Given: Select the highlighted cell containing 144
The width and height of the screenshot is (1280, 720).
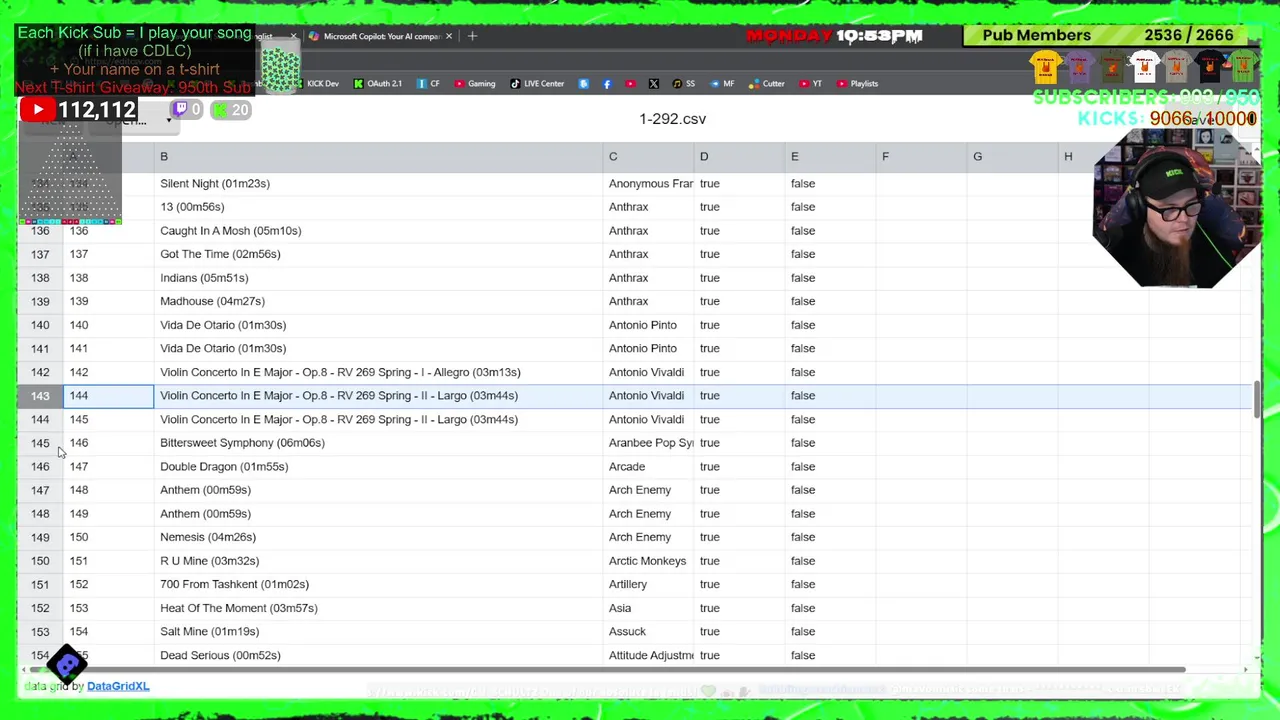Looking at the screenshot, I should pos(108,396).
